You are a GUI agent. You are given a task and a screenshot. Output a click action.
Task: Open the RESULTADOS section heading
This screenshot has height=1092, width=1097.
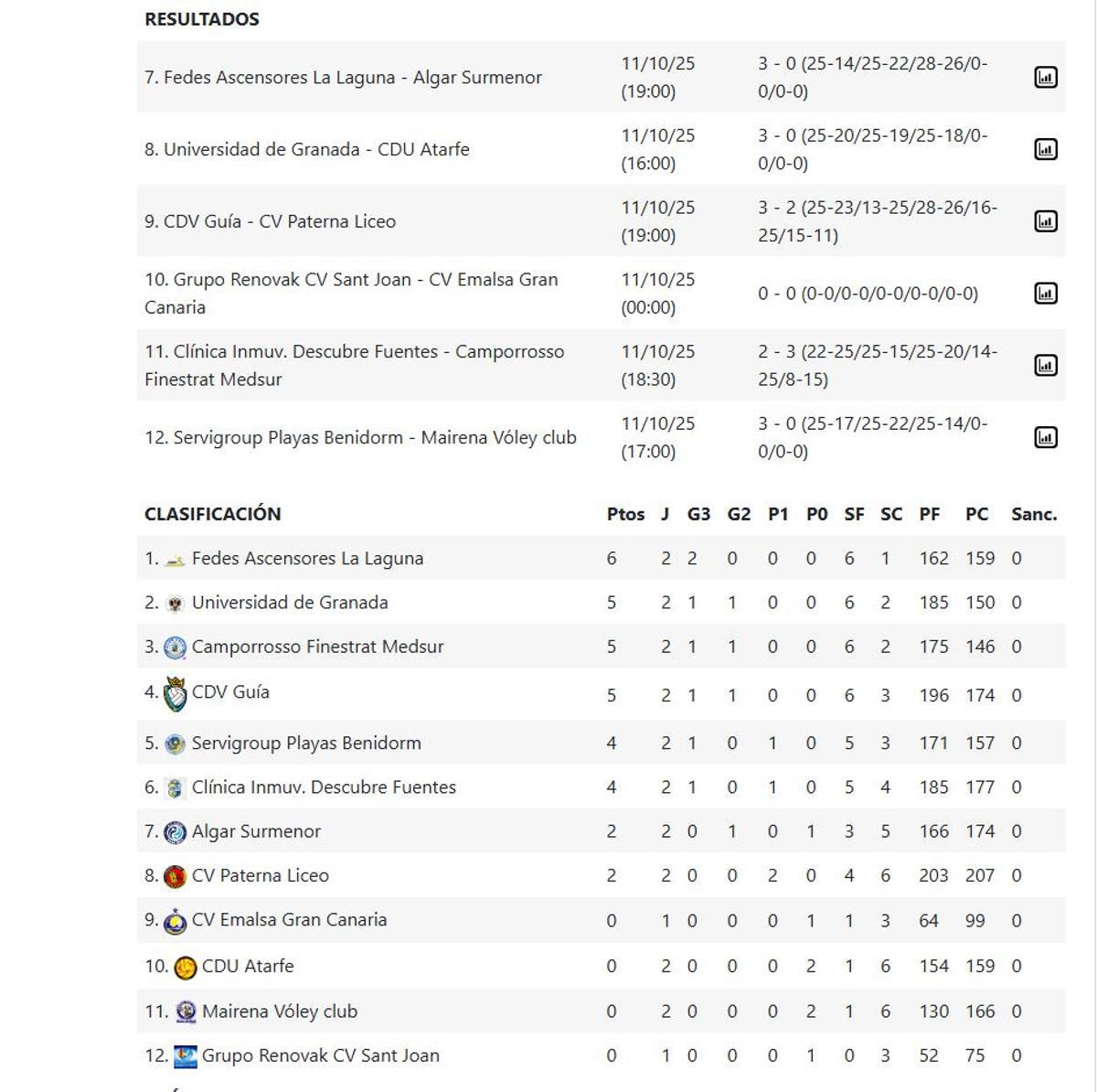pyautogui.click(x=200, y=18)
